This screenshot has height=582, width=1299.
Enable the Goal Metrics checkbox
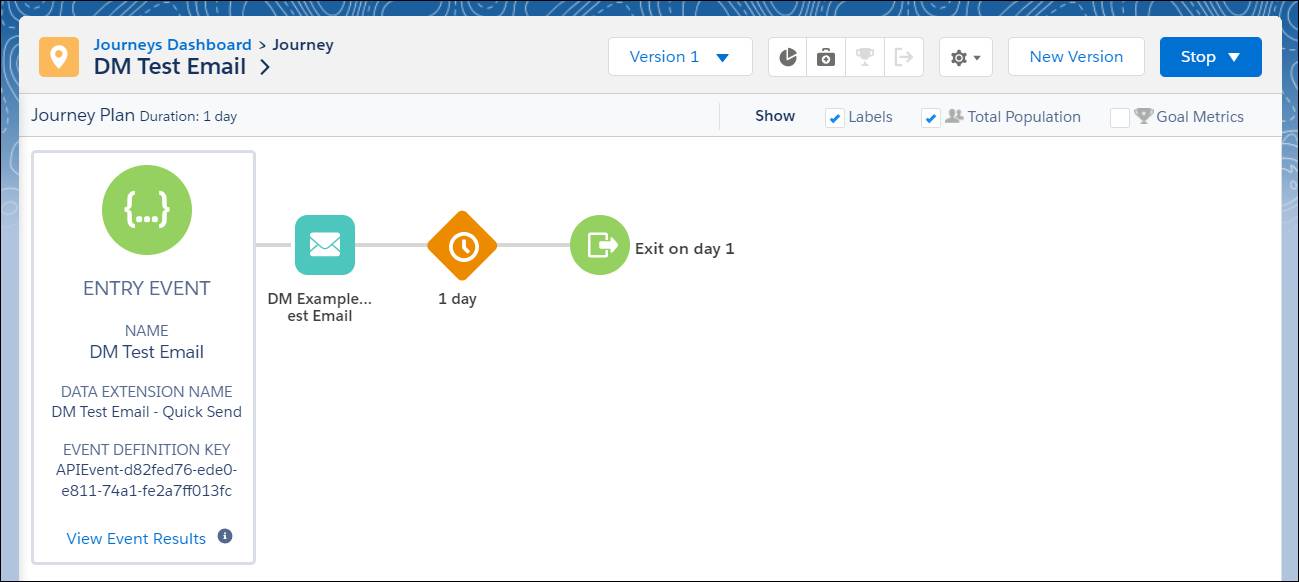[1120, 117]
